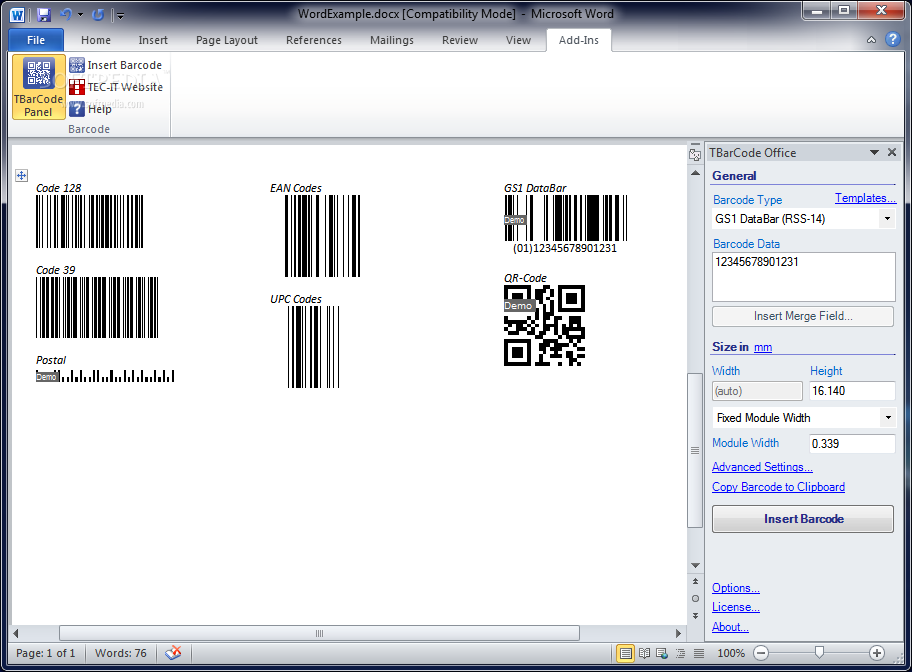The height and width of the screenshot is (672, 912).
Task: Click the 100% zoom level
Action: pos(731,653)
